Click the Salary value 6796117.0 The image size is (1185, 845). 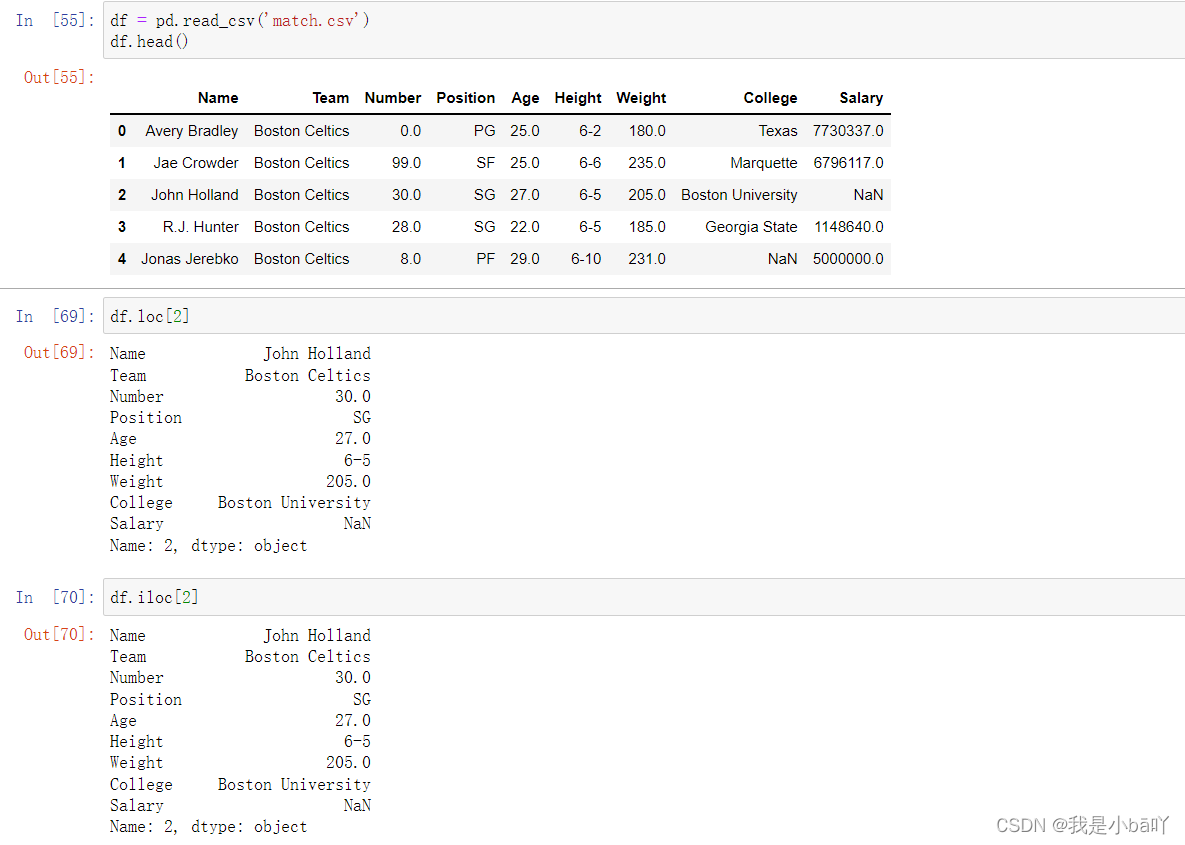(x=849, y=162)
